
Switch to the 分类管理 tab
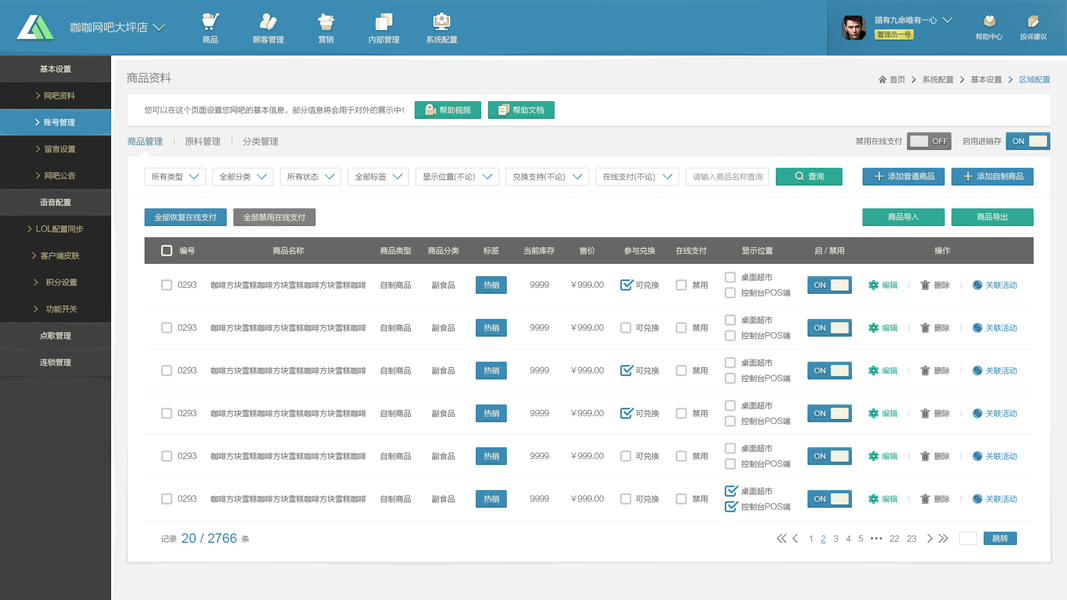(261, 141)
